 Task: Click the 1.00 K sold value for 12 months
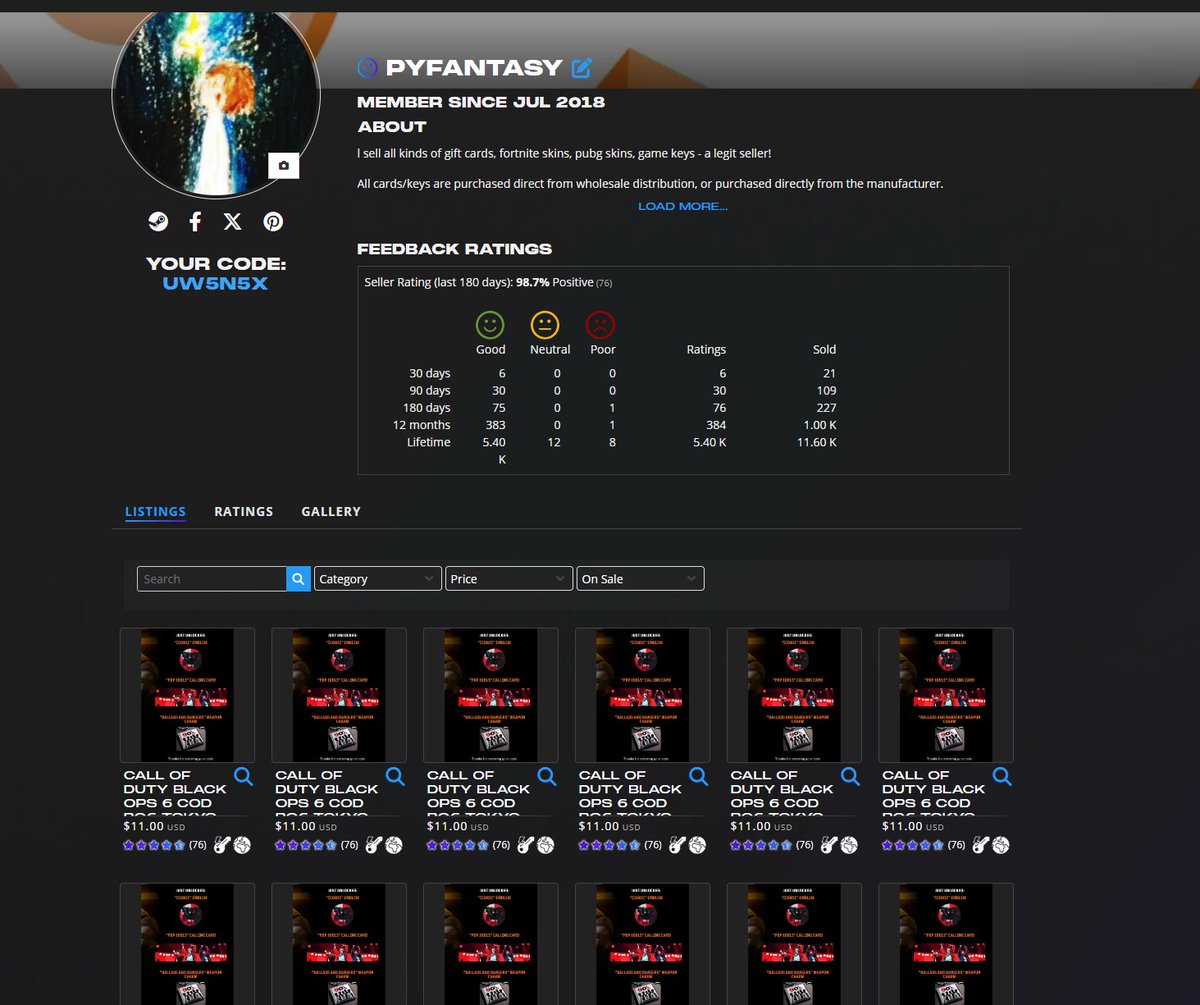click(820, 425)
